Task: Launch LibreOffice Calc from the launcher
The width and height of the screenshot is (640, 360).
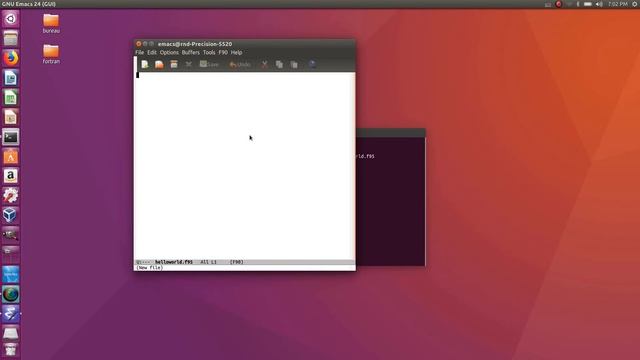Action: tap(11, 97)
